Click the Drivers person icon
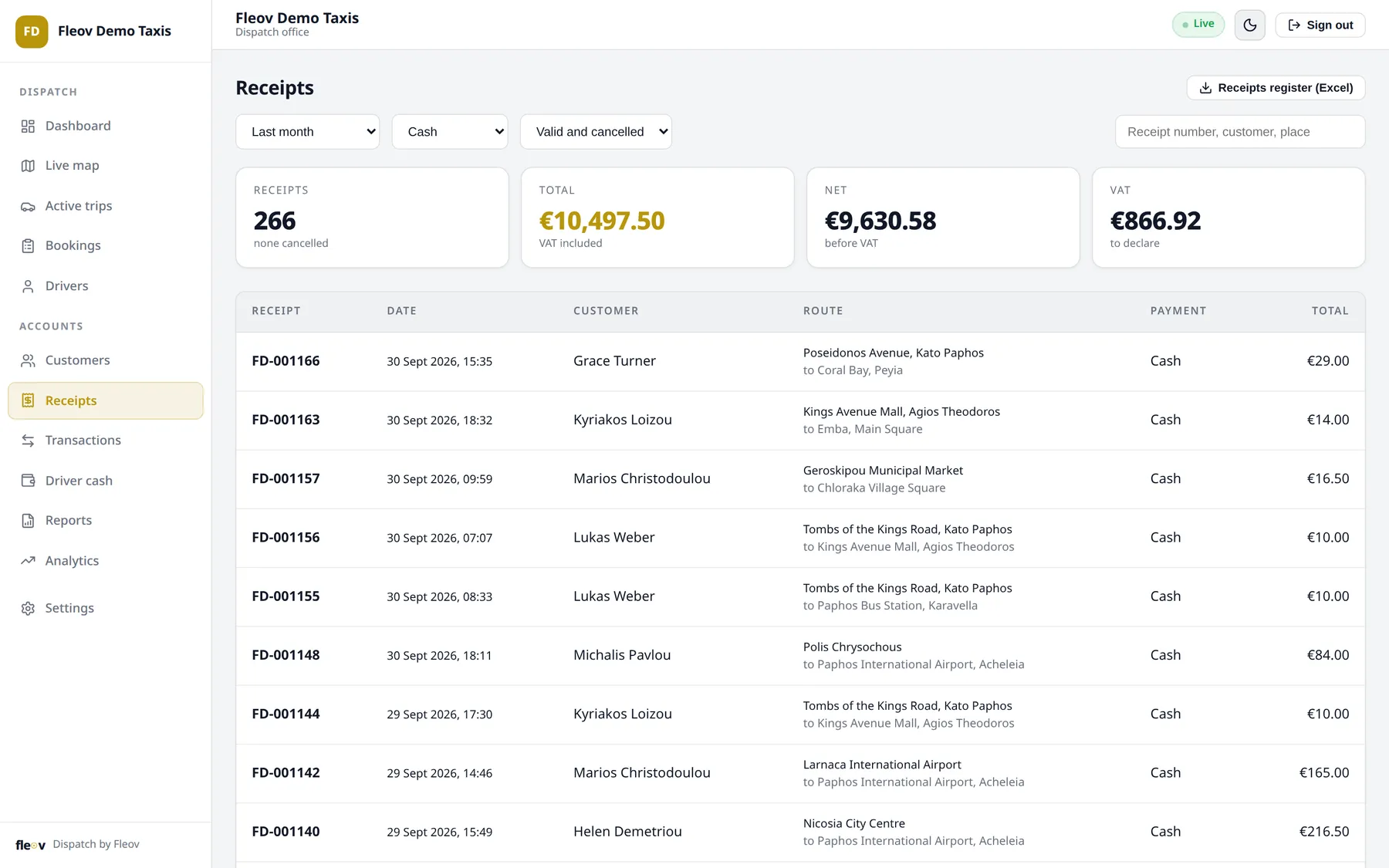Image resolution: width=1389 pixels, height=868 pixels. [28, 286]
